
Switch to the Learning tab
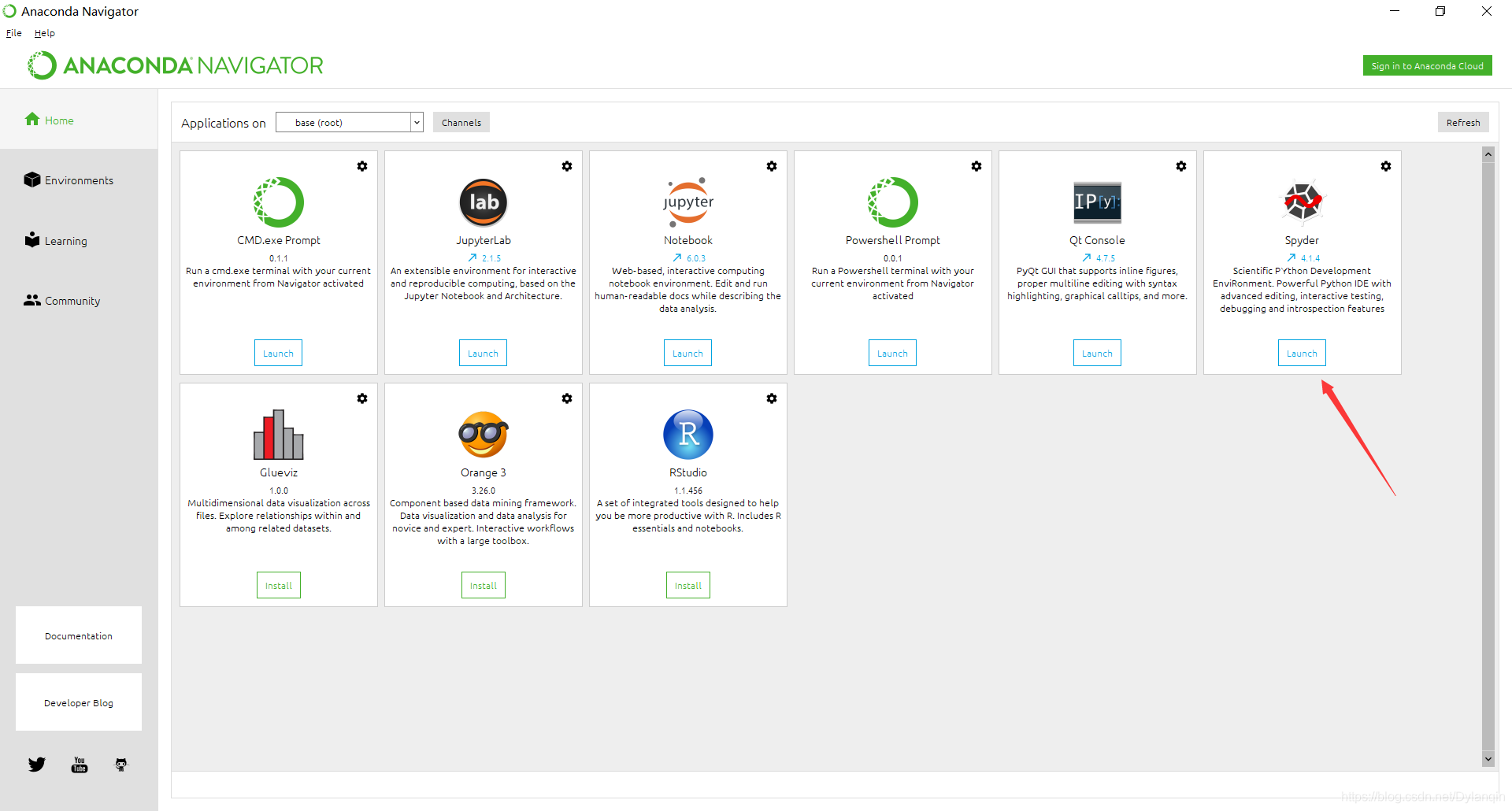point(79,241)
